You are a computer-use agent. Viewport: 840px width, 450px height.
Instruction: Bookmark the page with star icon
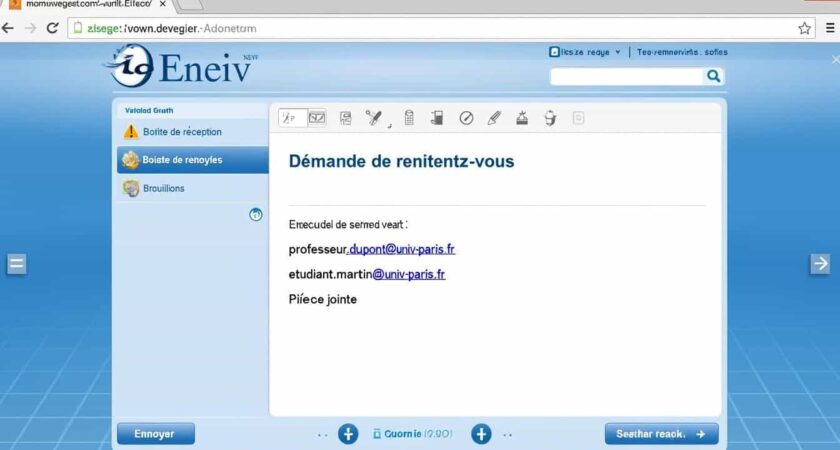805,28
